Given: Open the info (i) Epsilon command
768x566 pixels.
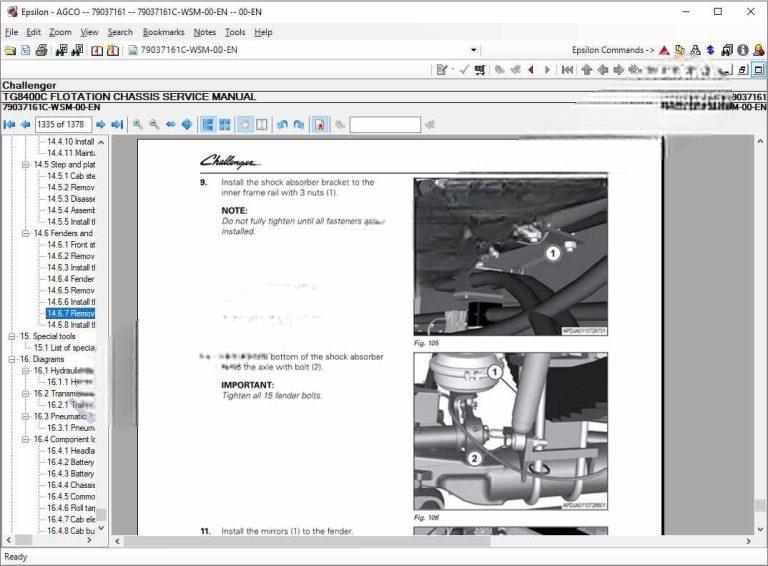Looking at the screenshot, I should point(743,50).
